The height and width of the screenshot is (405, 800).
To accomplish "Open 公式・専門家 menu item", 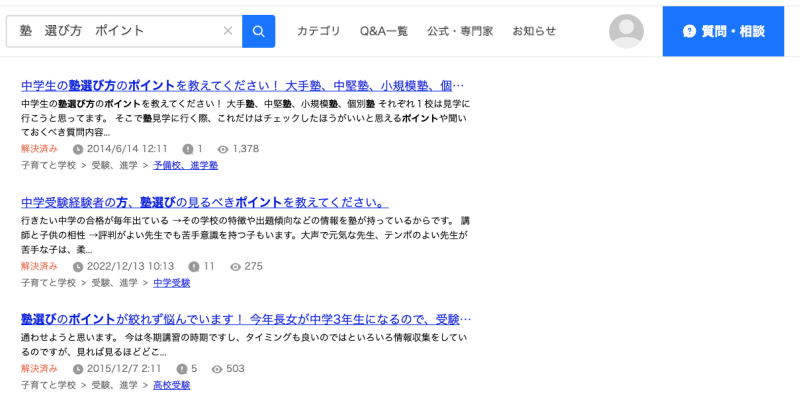I will click(460, 31).
